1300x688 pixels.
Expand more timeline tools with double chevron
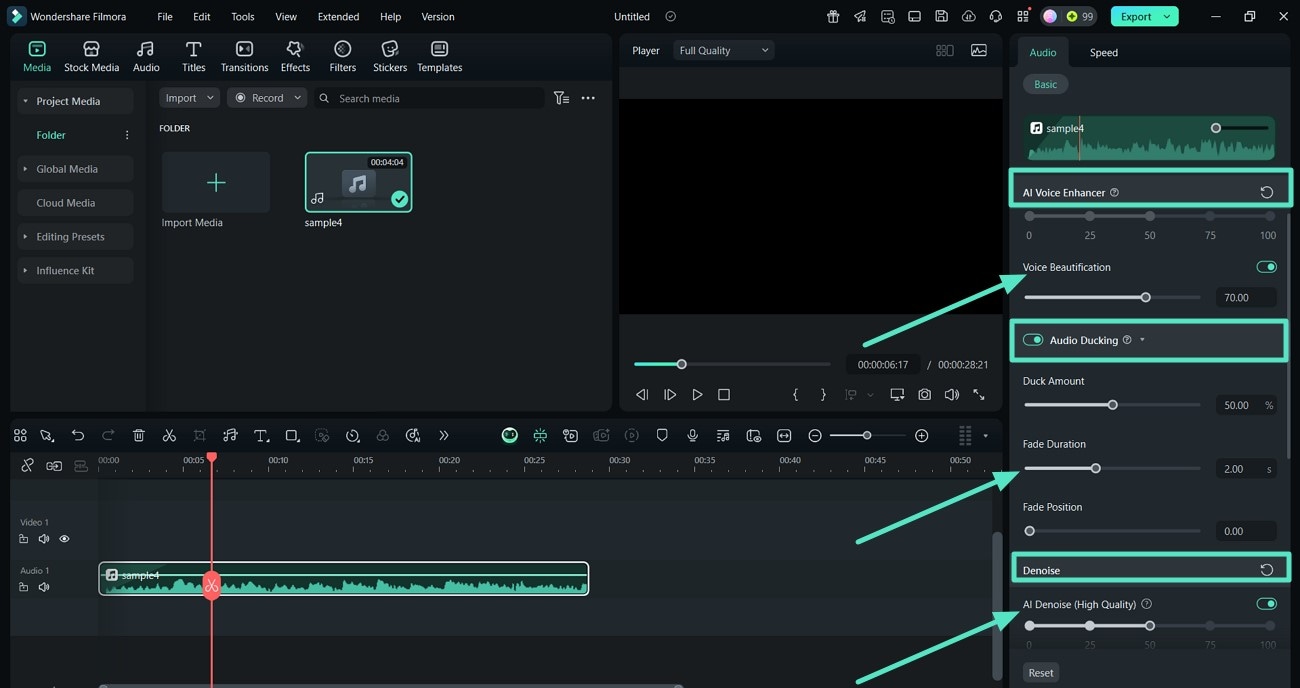444,436
